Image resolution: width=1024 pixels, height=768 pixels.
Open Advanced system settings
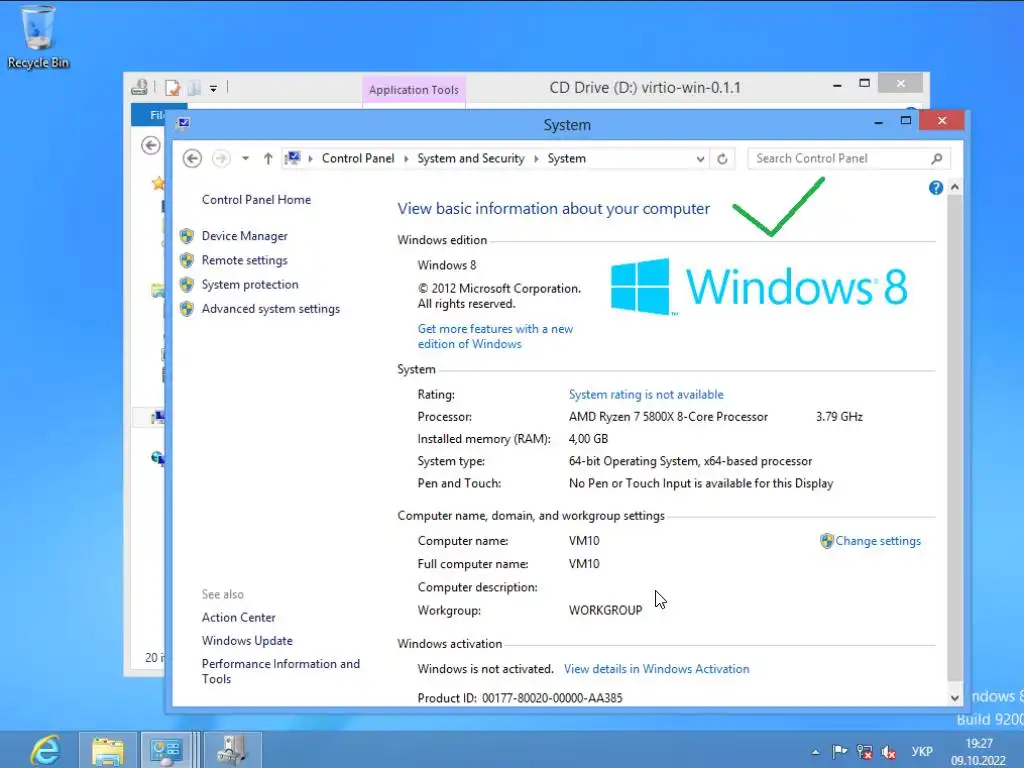[270, 308]
